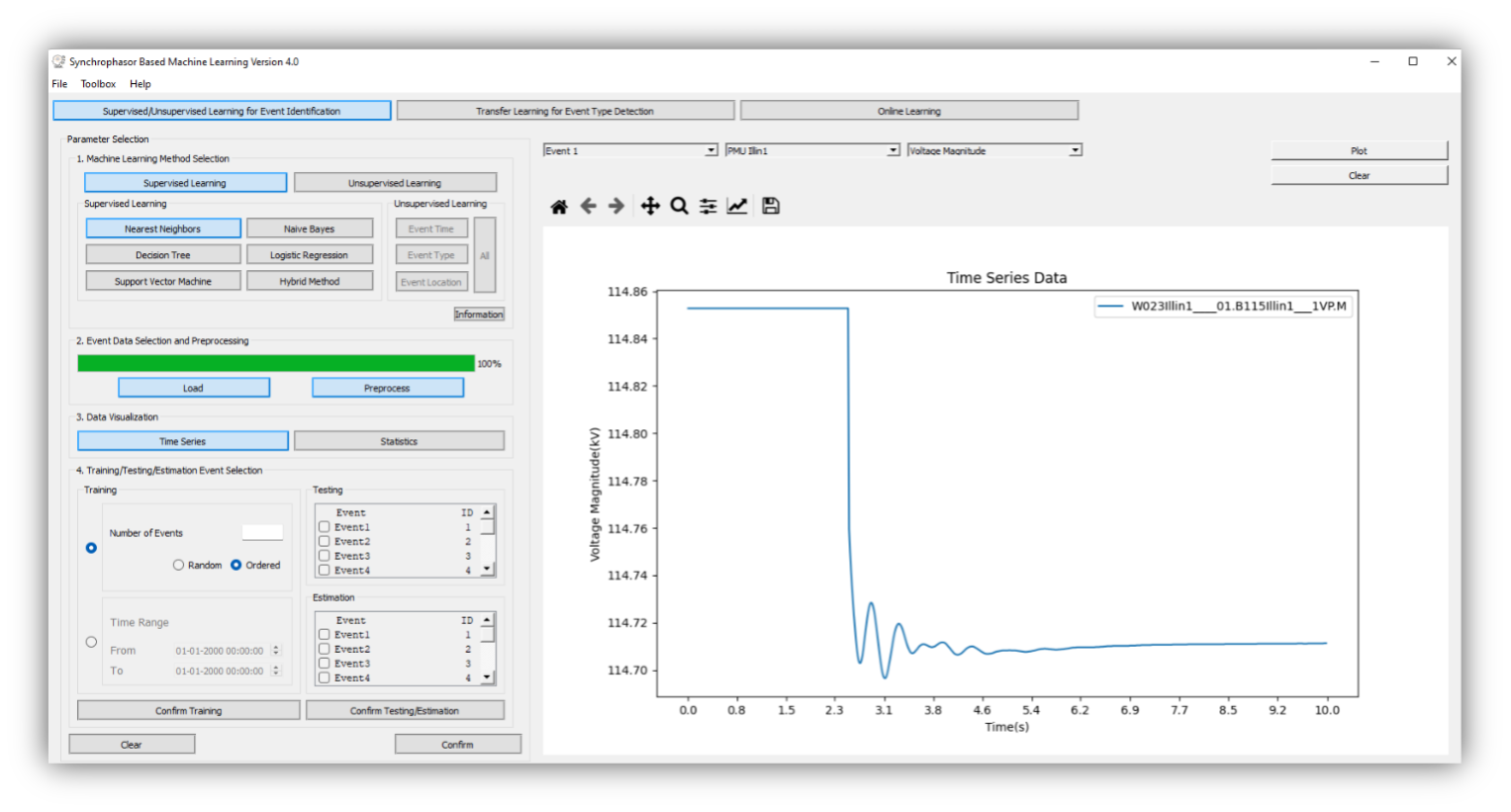Select the Random radio button
The width and height of the screenshot is (1511, 812).
tap(179, 565)
